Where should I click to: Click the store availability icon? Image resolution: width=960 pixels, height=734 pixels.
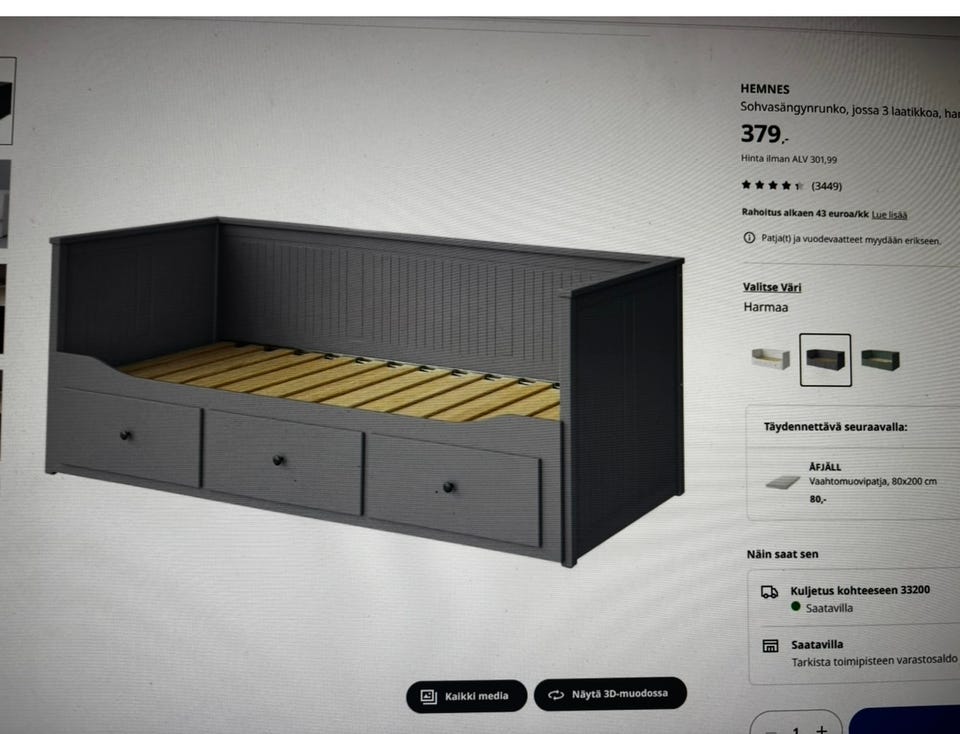[x=770, y=646]
